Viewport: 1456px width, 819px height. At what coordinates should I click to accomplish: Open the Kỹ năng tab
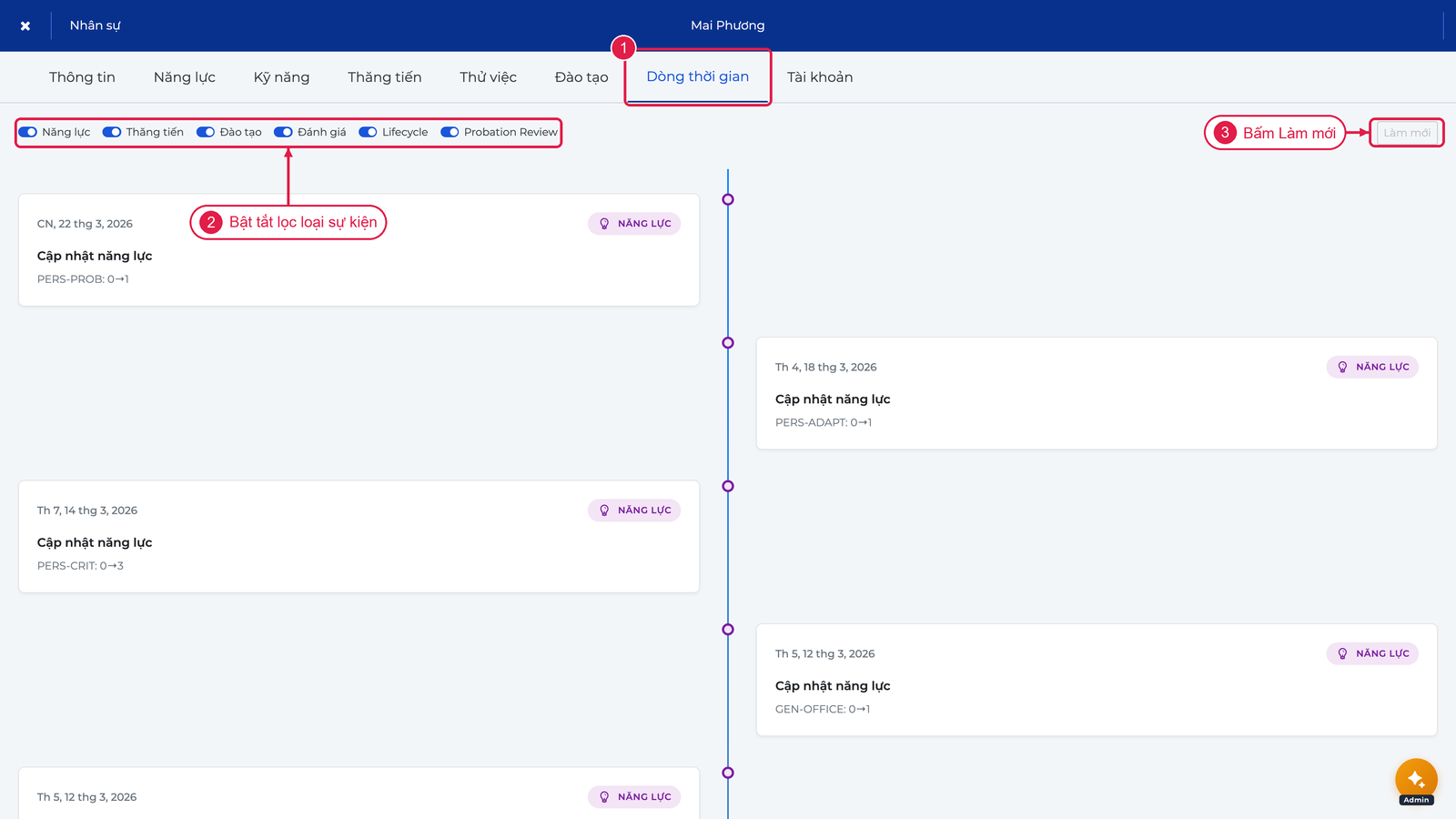(281, 77)
